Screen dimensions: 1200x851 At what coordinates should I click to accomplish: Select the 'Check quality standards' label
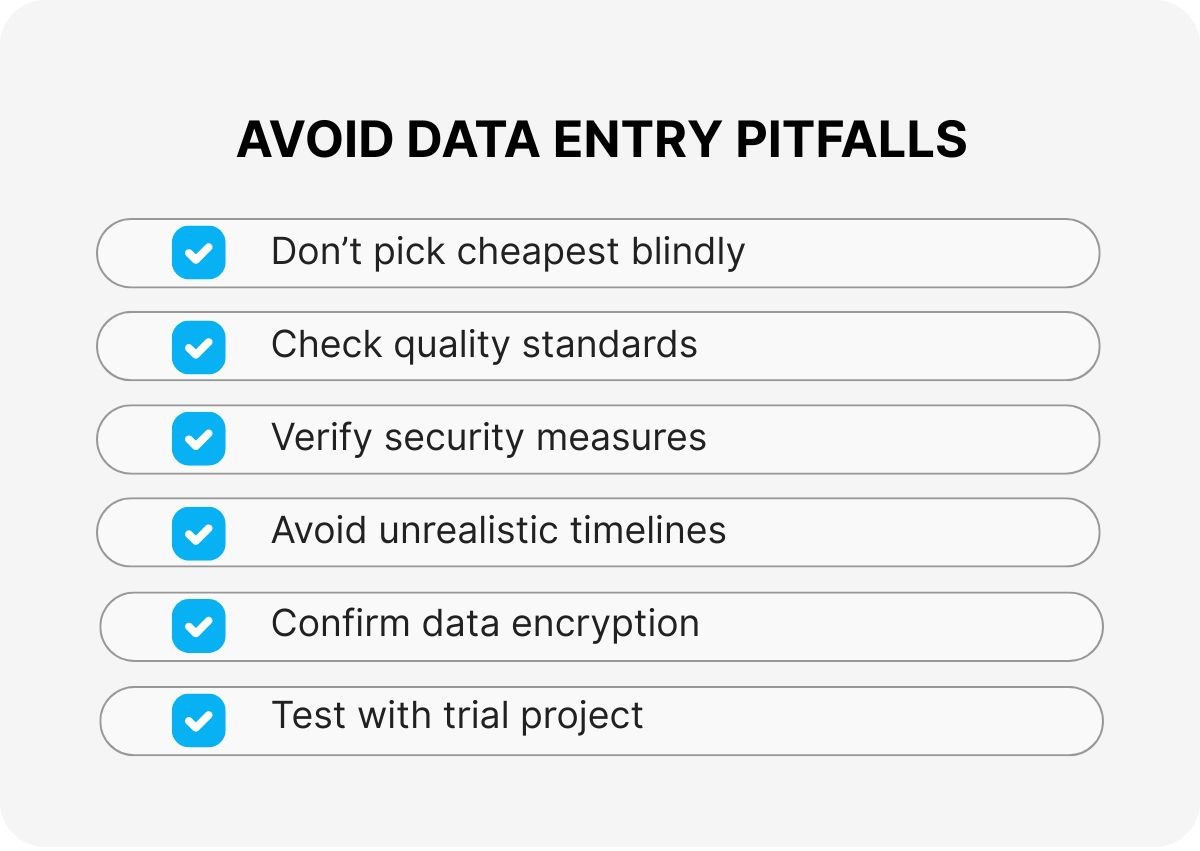coord(484,345)
